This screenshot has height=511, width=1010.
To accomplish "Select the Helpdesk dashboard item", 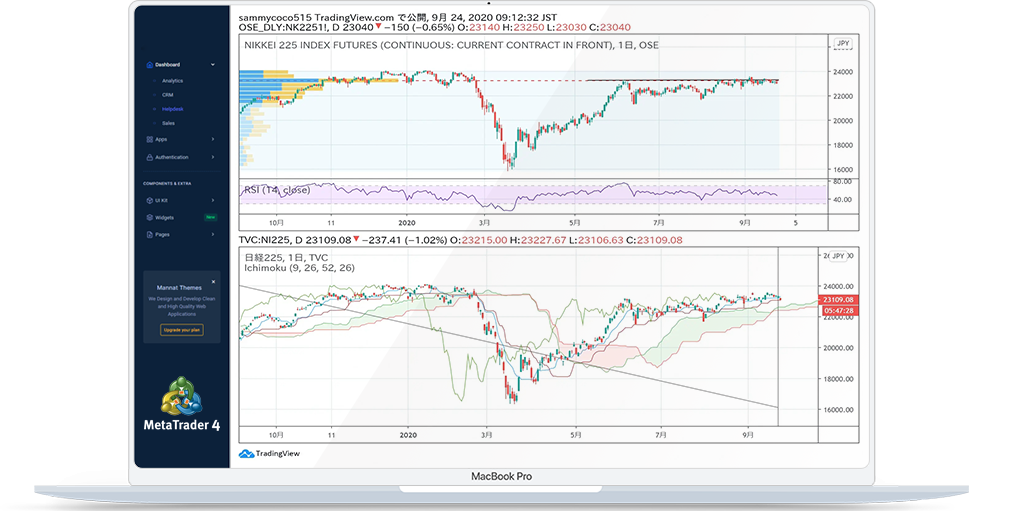I will click(173, 109).
